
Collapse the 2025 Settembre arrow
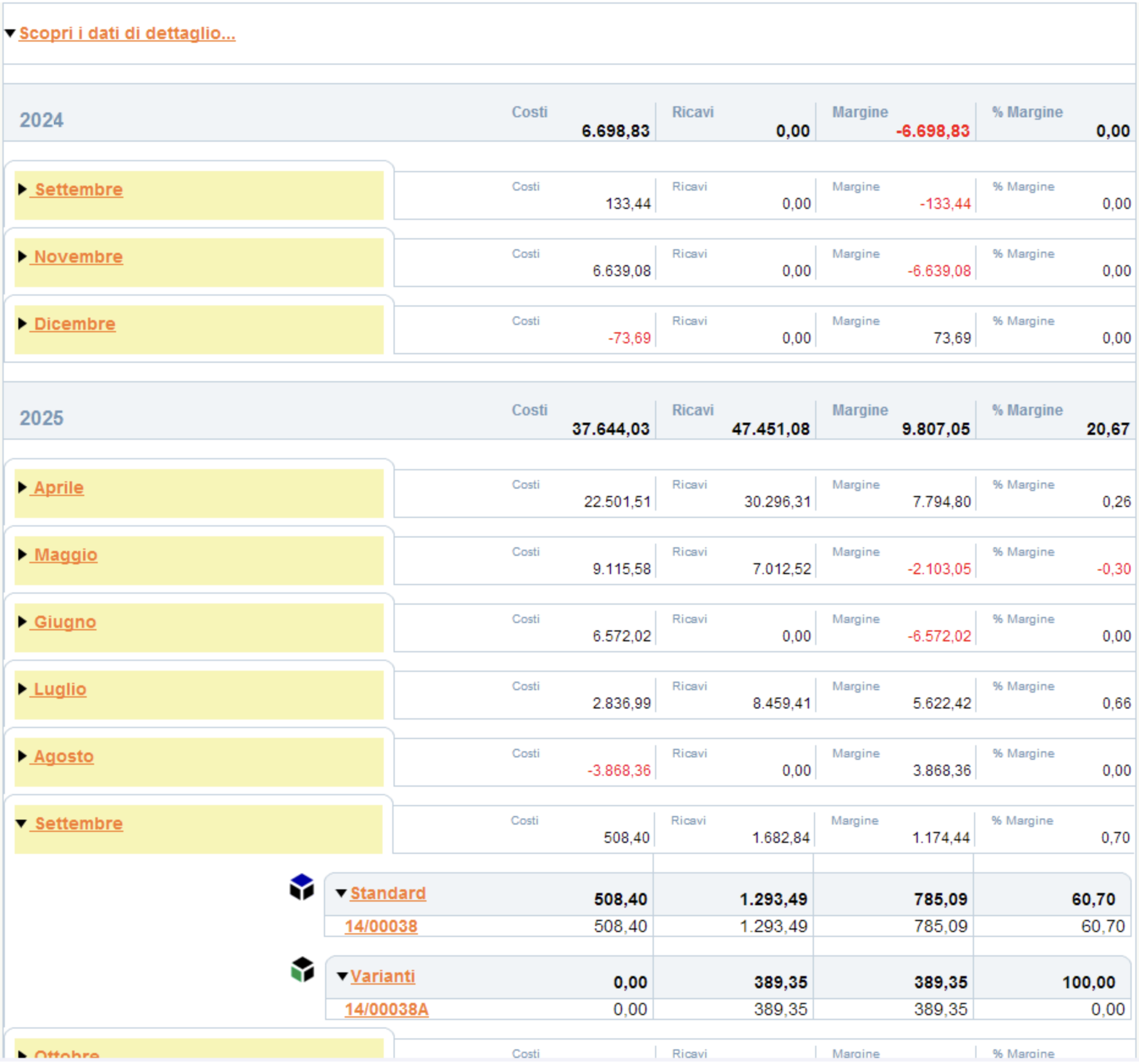(21, 823)
